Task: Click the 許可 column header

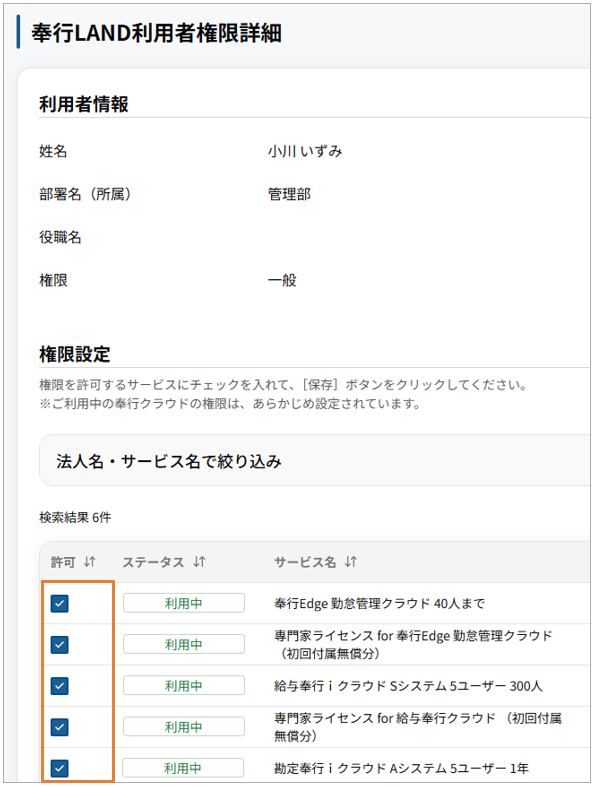Action: click(x=63, y=562)
